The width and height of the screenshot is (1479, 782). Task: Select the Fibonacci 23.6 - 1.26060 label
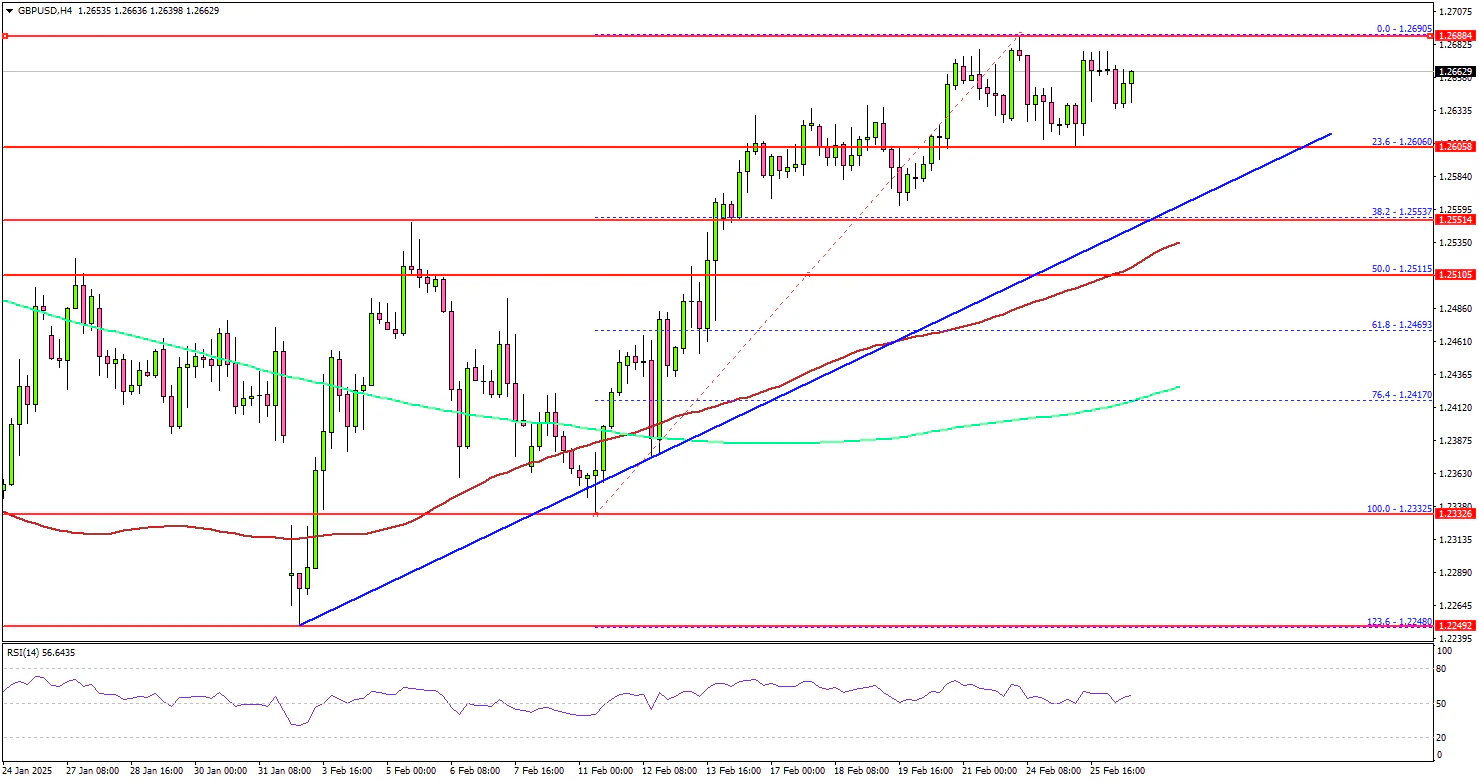point(1405,141)
